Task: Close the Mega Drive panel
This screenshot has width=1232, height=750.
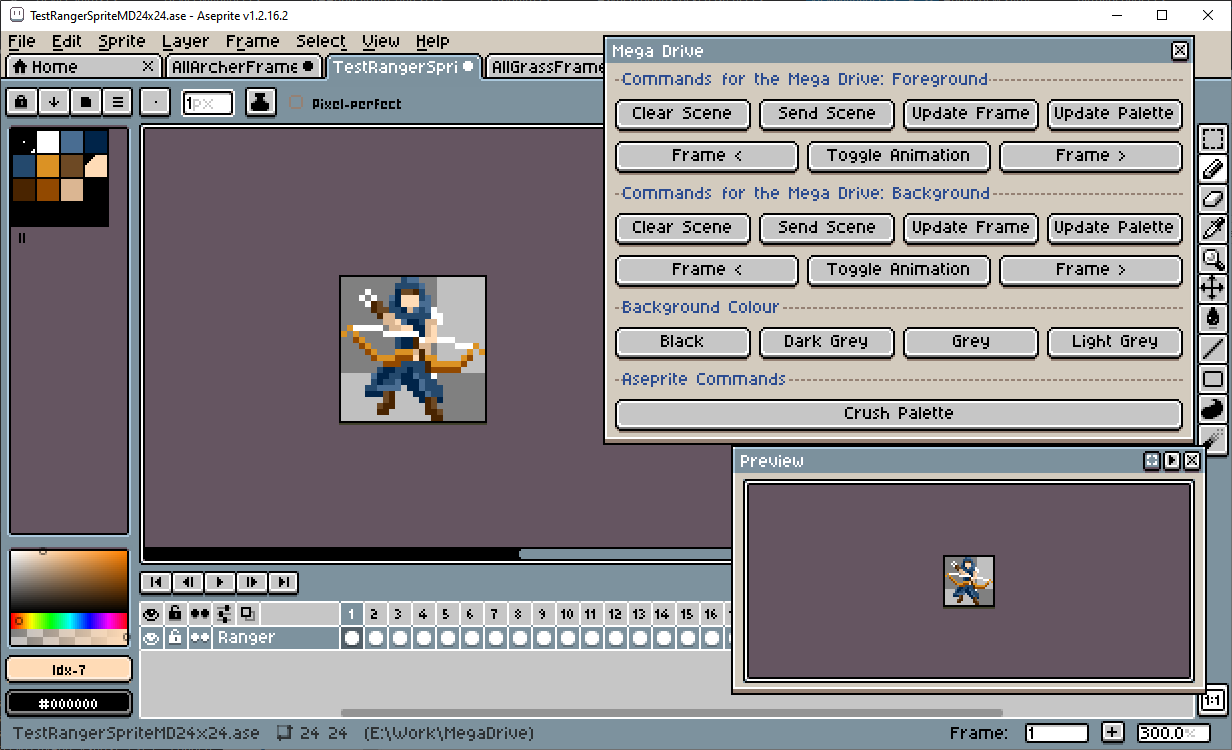Action: pyautogui.click(x=1180, y=51)
